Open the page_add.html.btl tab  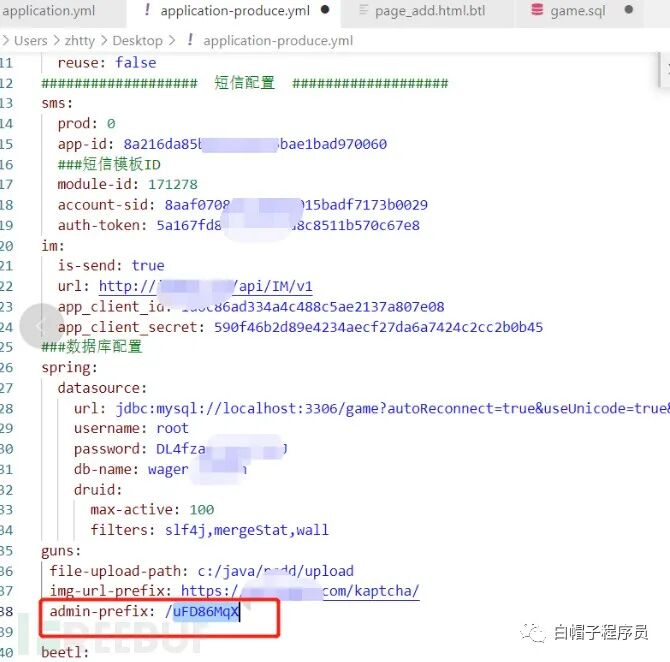point(430,10)
